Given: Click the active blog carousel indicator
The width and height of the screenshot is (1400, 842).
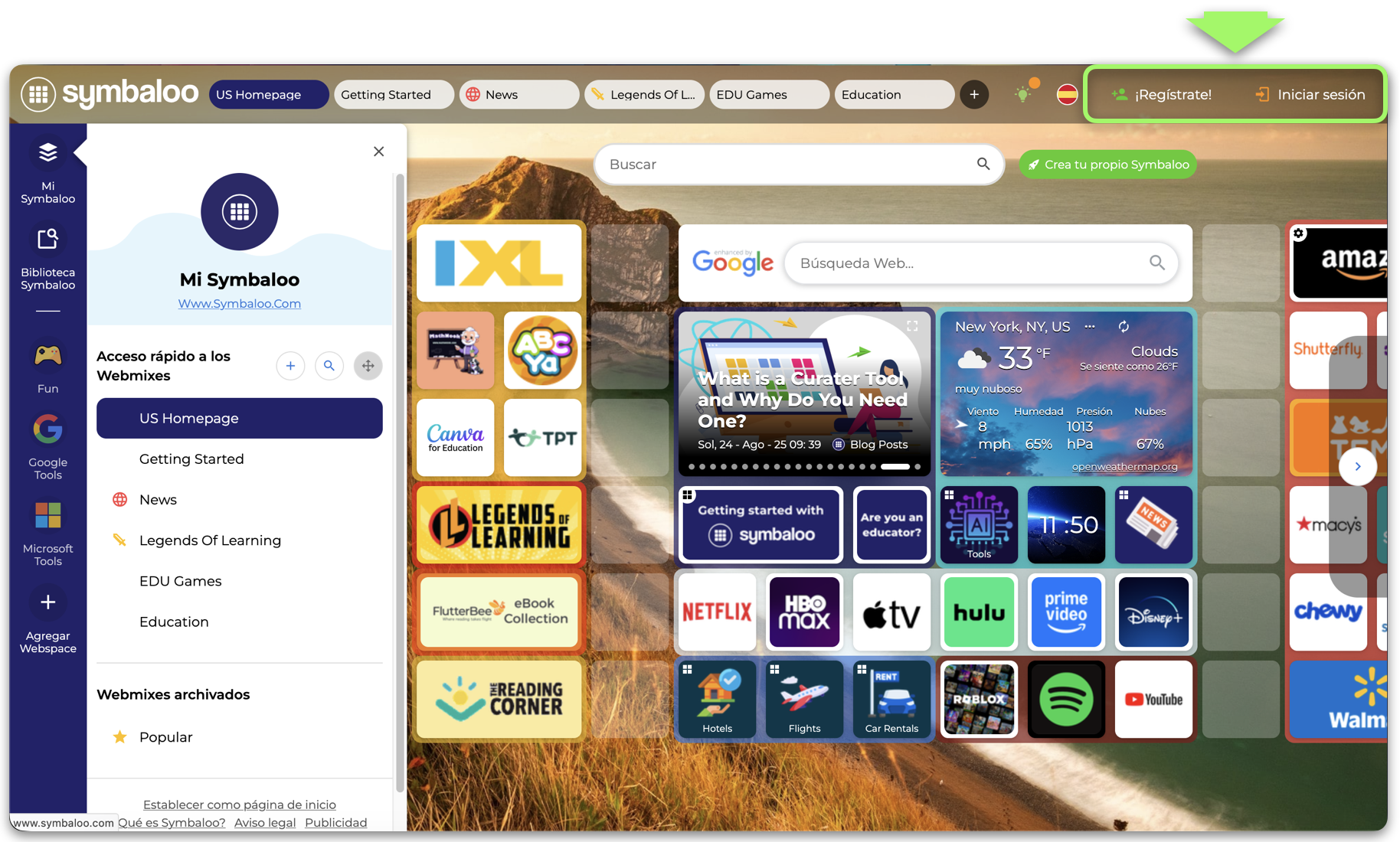Looking at the screenshot, I should coord(895,467).
